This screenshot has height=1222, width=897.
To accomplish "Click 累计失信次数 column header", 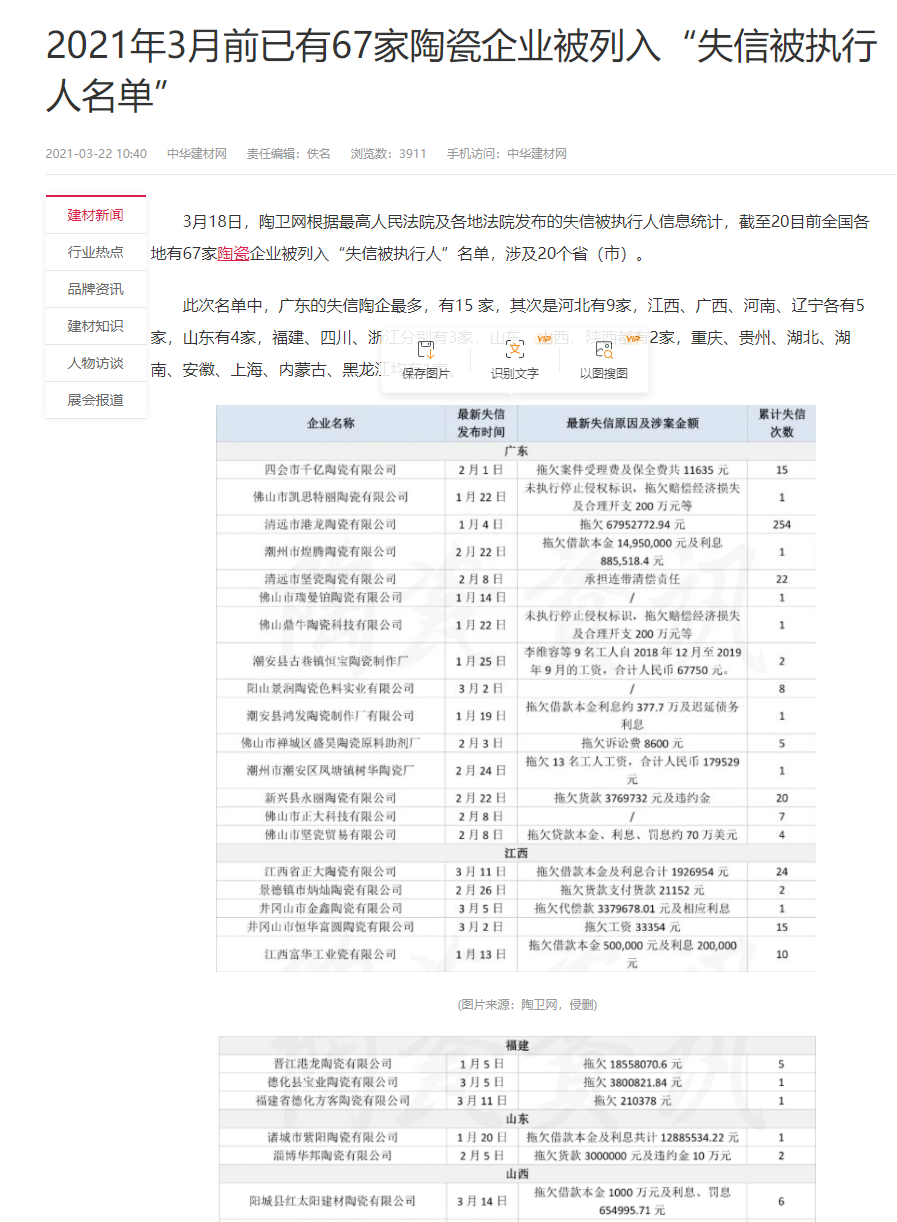I will (781, 423).
